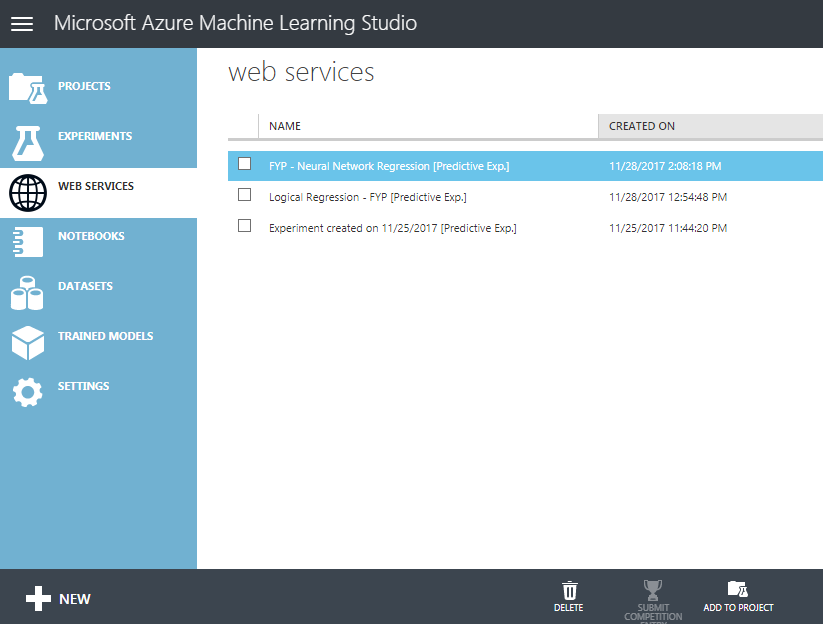Check the Experiment created on 11/25/2017 checkbox
823x624 pixels.
[245, 226]
